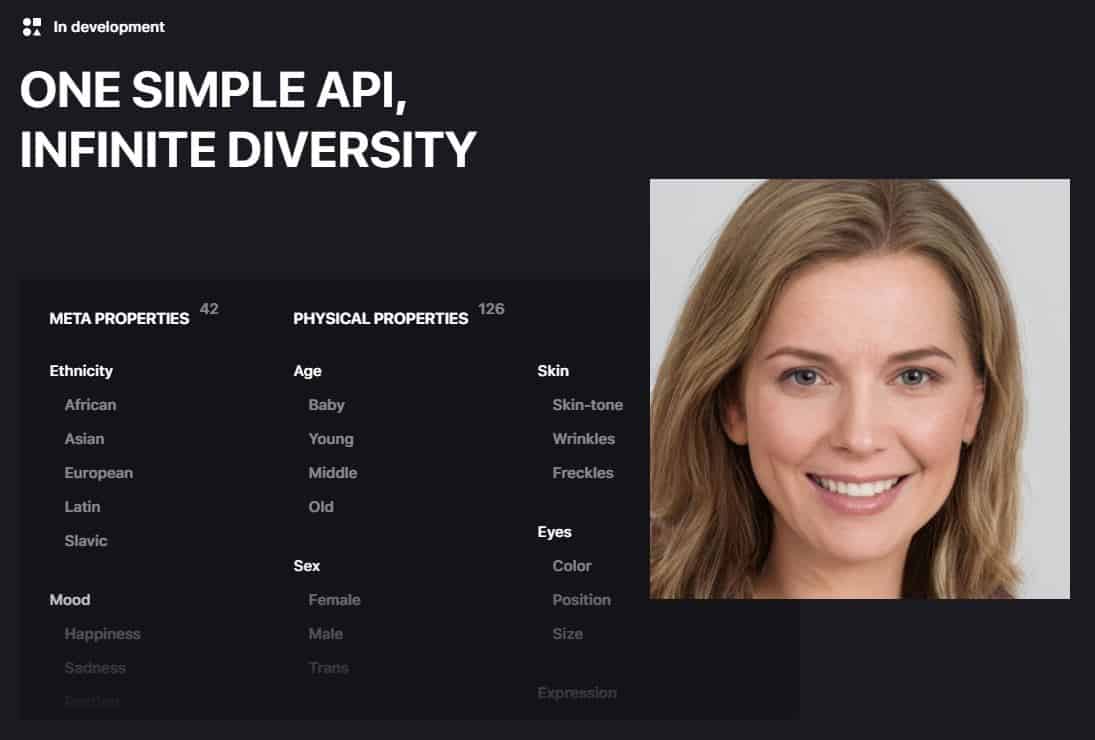This screenshot has width=1095, height=740.
Task: Select Old in the Age list
Action: 321,507
